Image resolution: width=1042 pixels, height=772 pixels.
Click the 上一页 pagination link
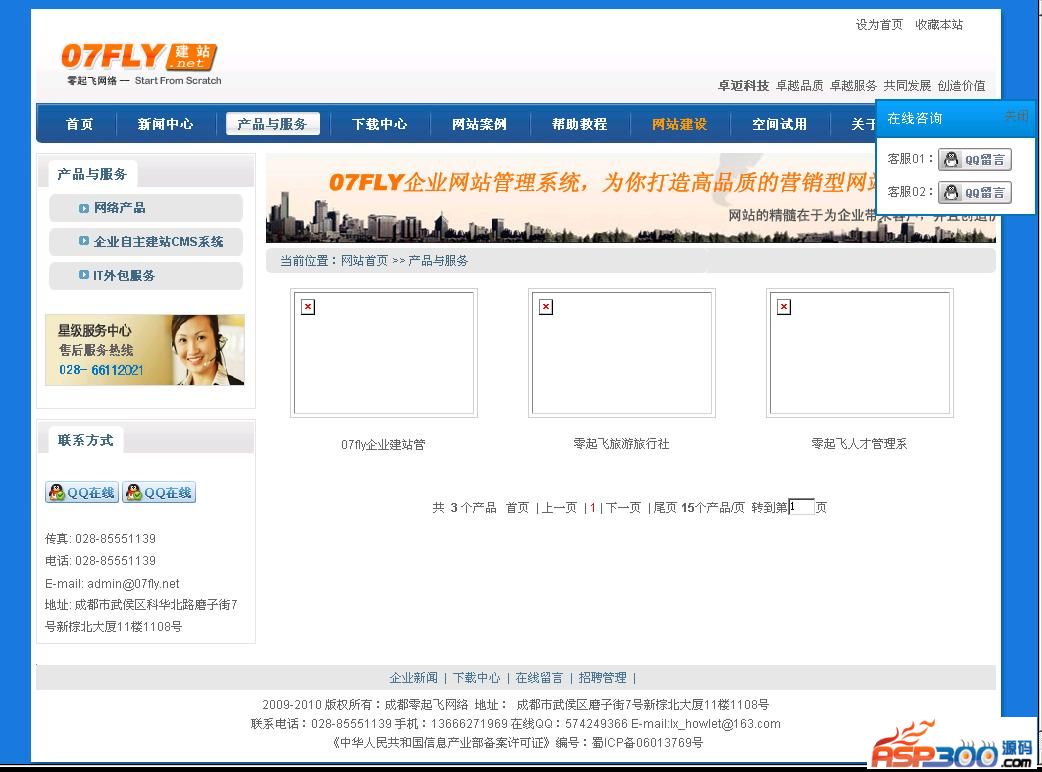point(560,508)
